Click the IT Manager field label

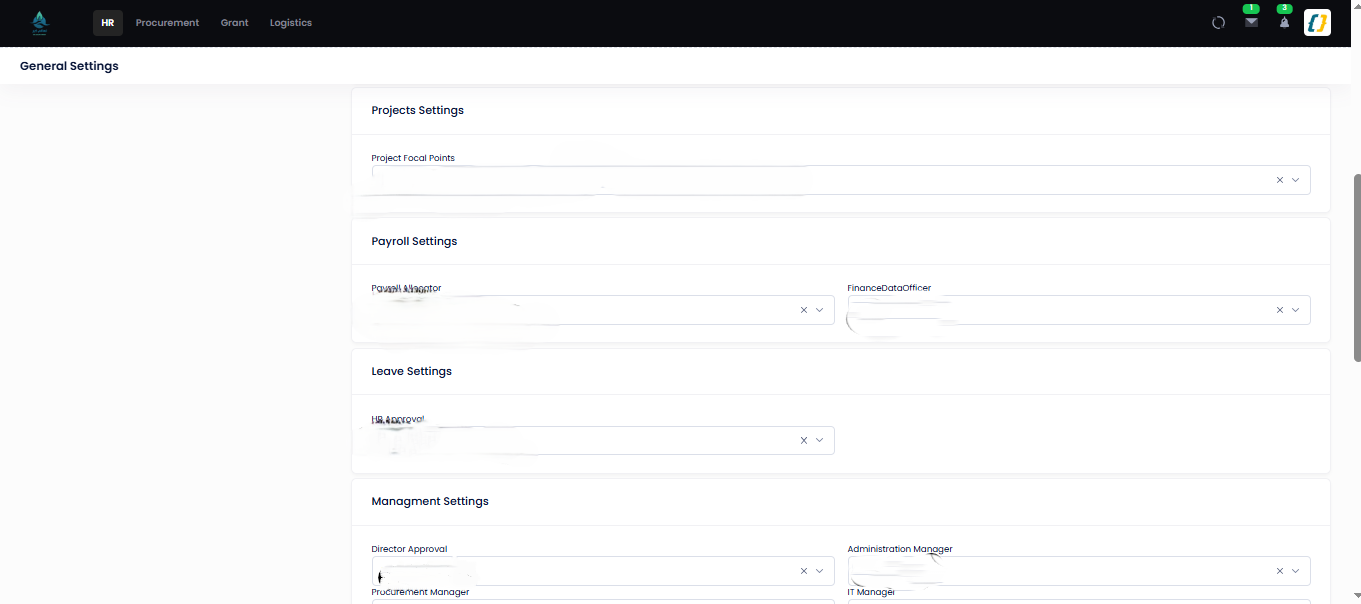pyautogui.click(x=871, y=592)
